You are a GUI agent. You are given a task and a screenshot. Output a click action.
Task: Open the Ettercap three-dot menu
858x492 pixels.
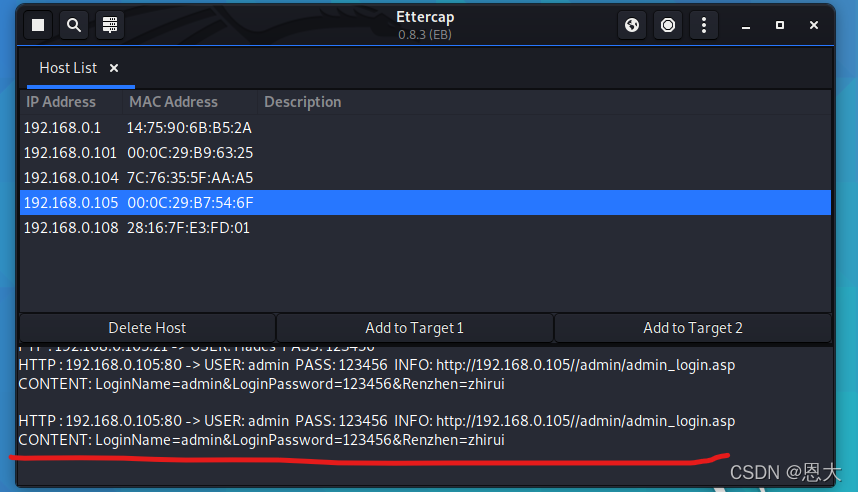coord(704,25)
